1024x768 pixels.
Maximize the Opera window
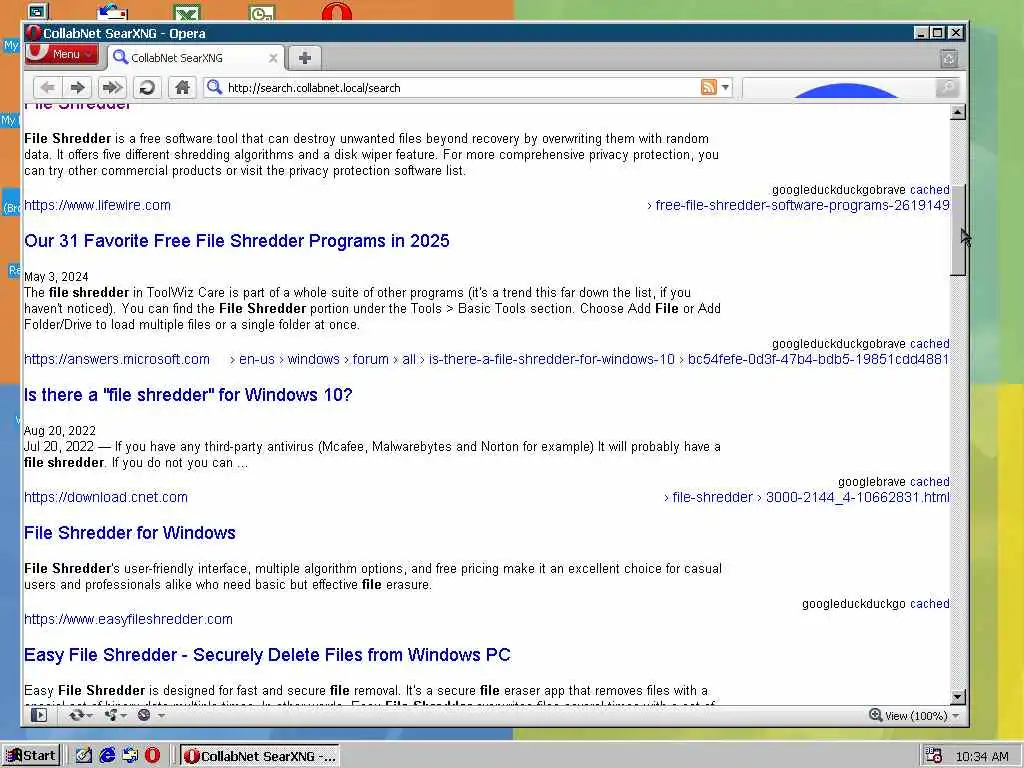pos(938,33)
